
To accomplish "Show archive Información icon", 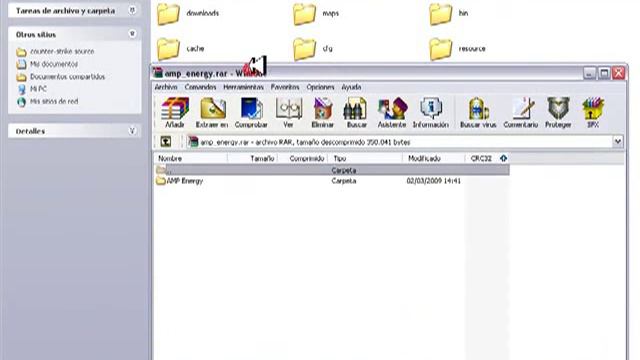I will coord(431,113).
